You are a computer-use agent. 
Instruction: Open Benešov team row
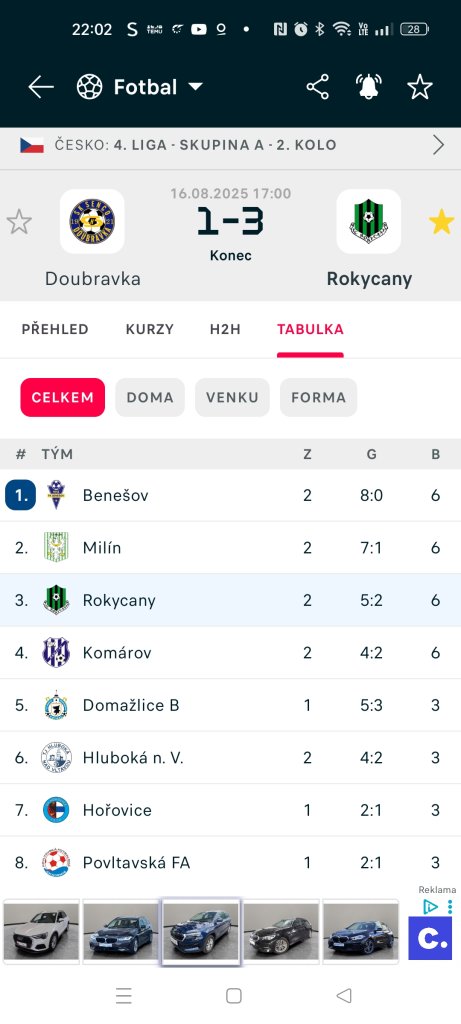230,495
